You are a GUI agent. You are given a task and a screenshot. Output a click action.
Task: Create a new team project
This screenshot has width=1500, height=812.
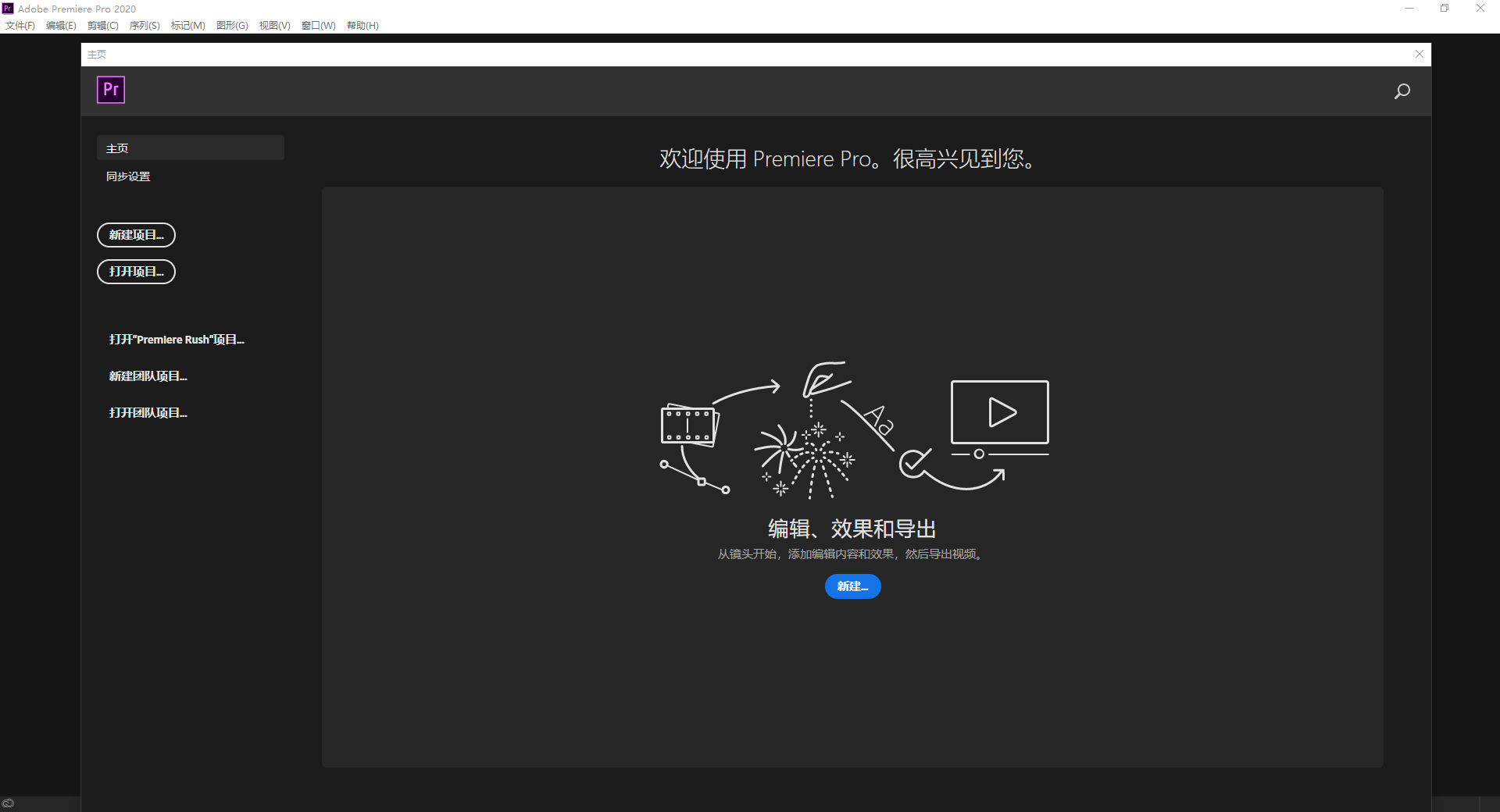148,376
